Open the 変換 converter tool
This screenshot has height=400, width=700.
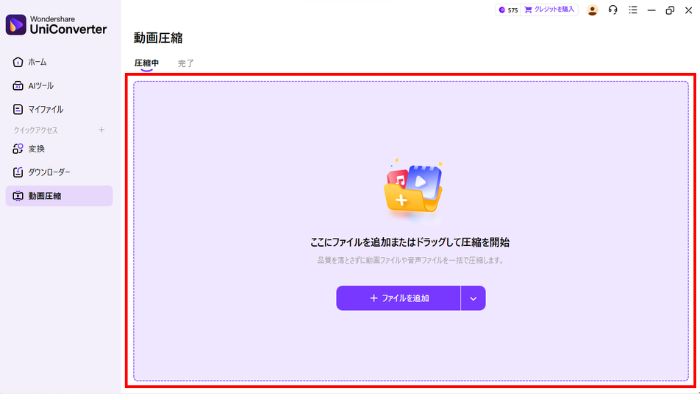click(29, 149)
